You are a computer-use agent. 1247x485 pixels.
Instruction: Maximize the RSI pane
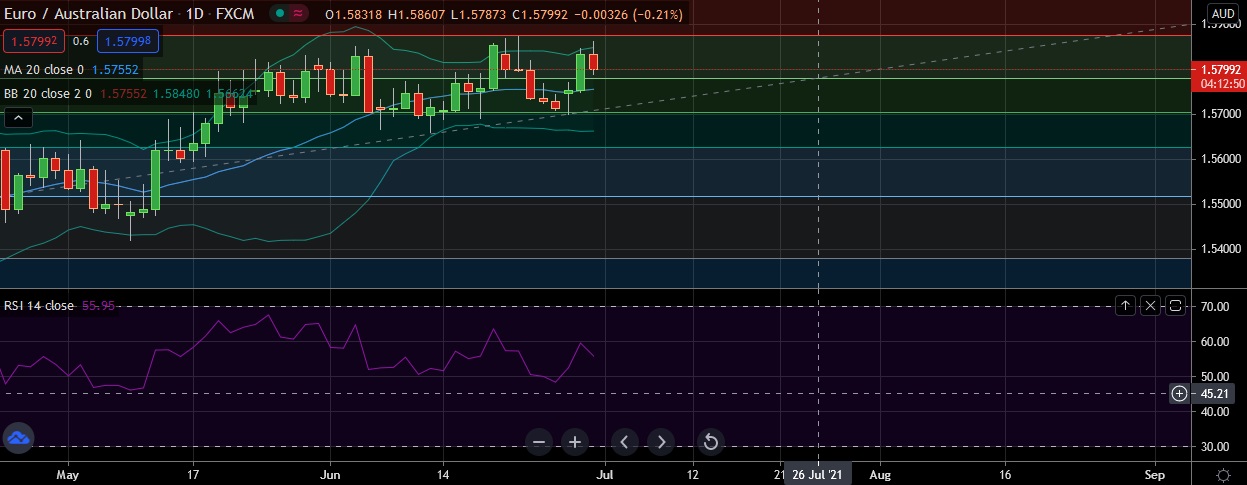pos(1175,305)
